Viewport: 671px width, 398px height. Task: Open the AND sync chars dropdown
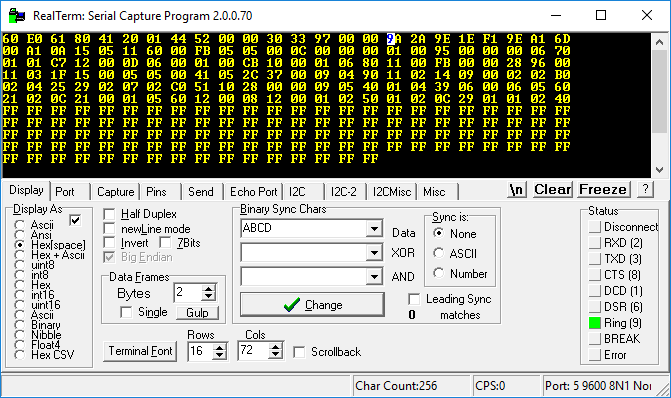pos(374,276)
